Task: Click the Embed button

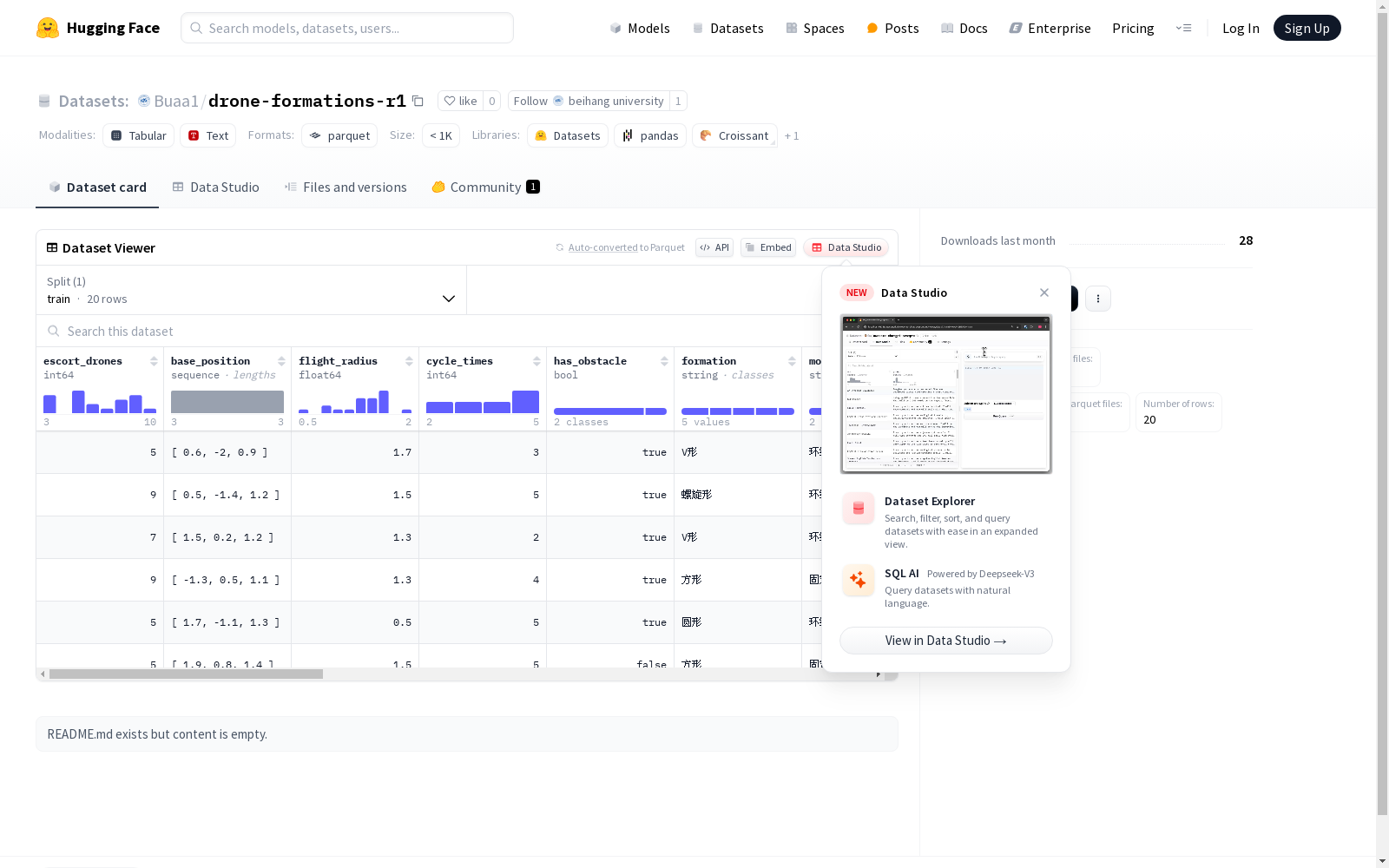Action: pyautogui.click(x=768, y=247)
